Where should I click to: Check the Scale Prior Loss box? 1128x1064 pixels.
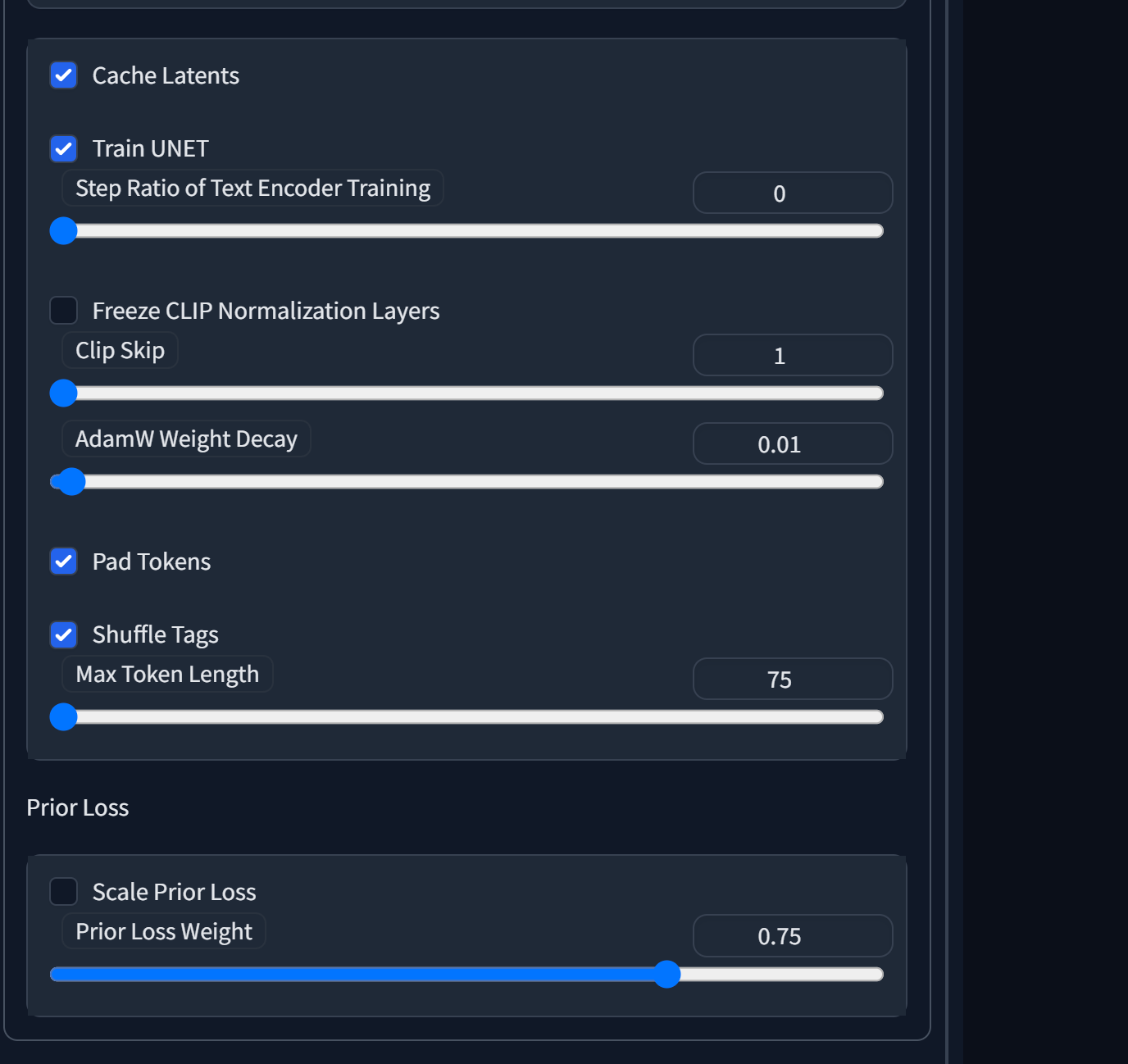point(64,891)
